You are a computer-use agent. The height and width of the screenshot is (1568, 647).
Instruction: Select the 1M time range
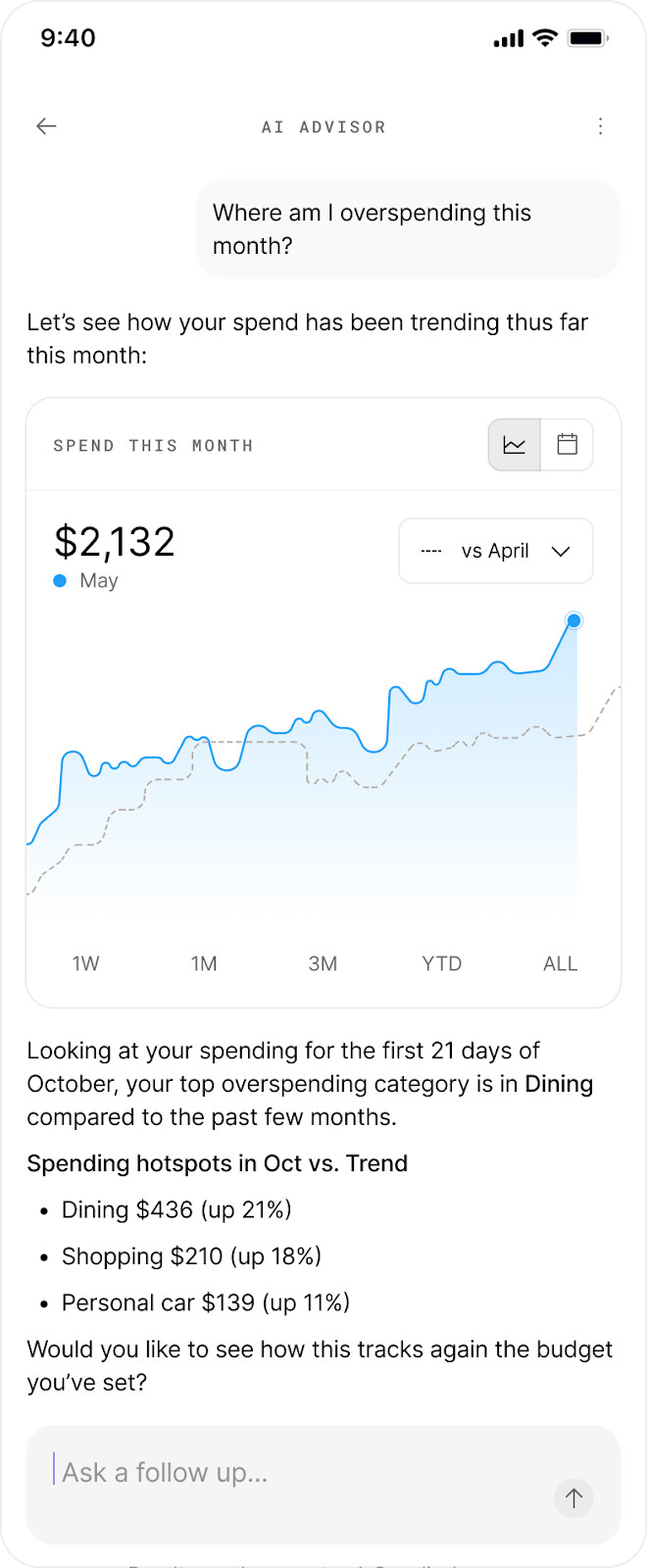click(204, 963)
